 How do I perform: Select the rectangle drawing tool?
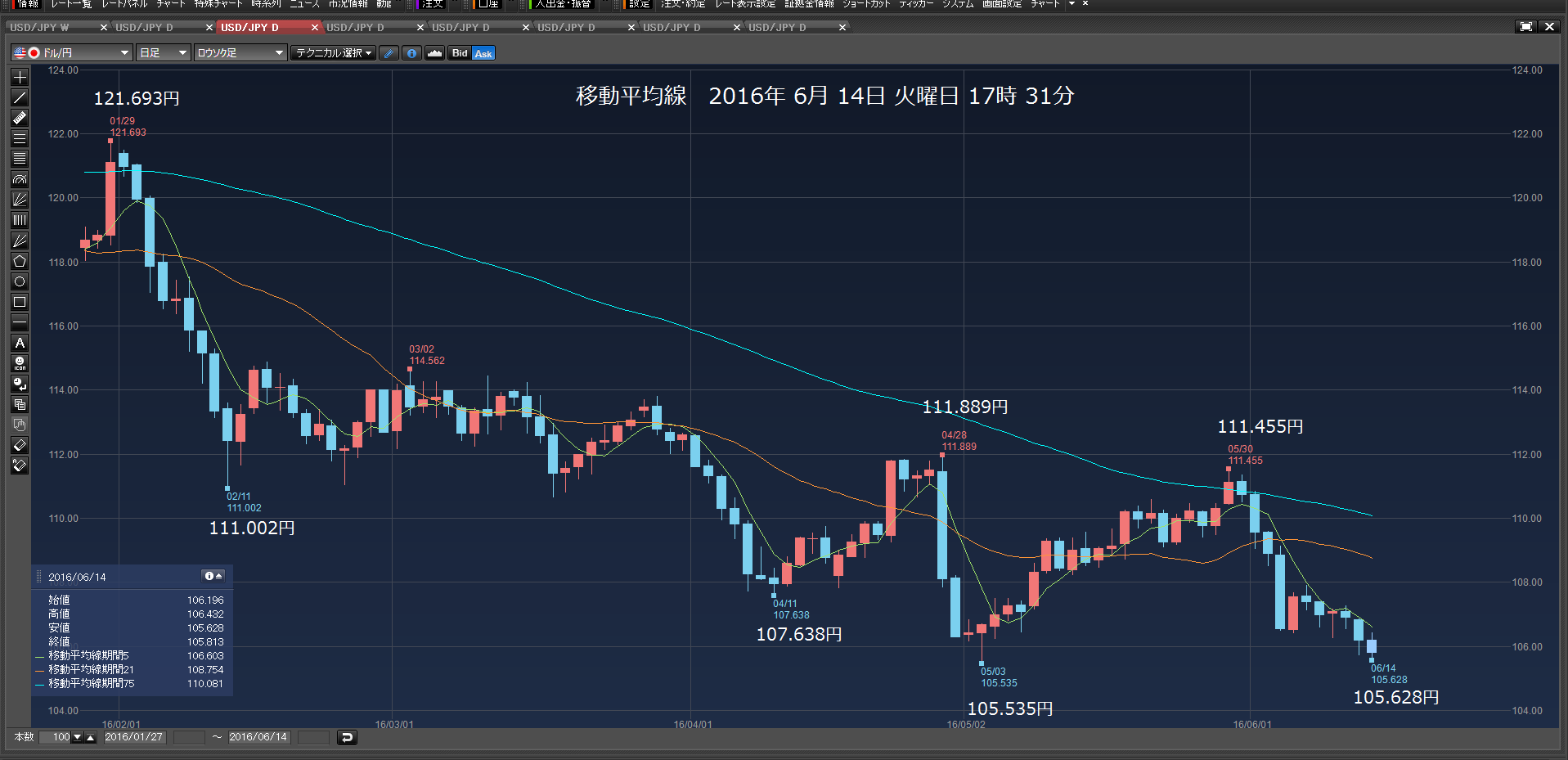point(20,302)
